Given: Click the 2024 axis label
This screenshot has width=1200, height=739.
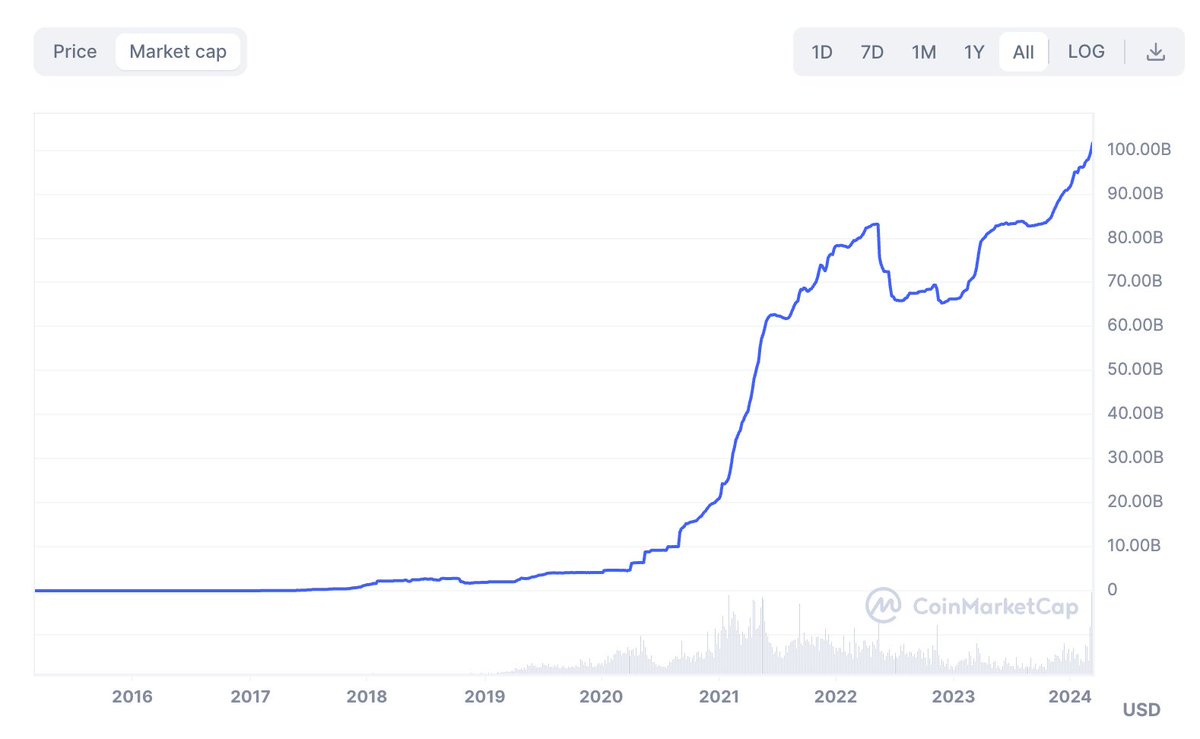Looking at the screenshot, I should (x=1070, y=696).
